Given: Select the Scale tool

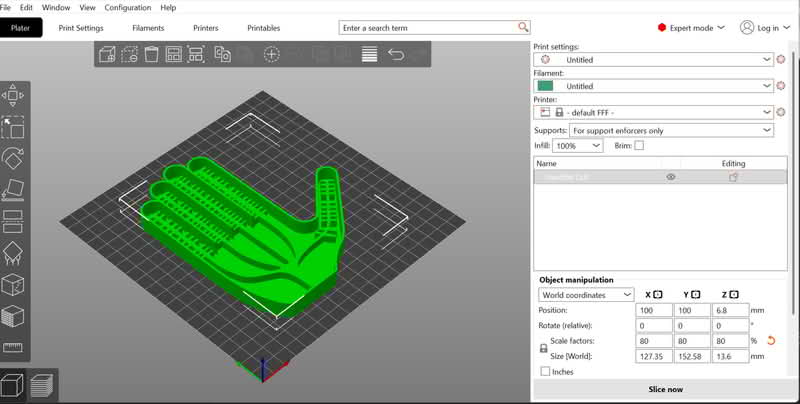Looking at the screenshot, I should [x=13, y=127].
